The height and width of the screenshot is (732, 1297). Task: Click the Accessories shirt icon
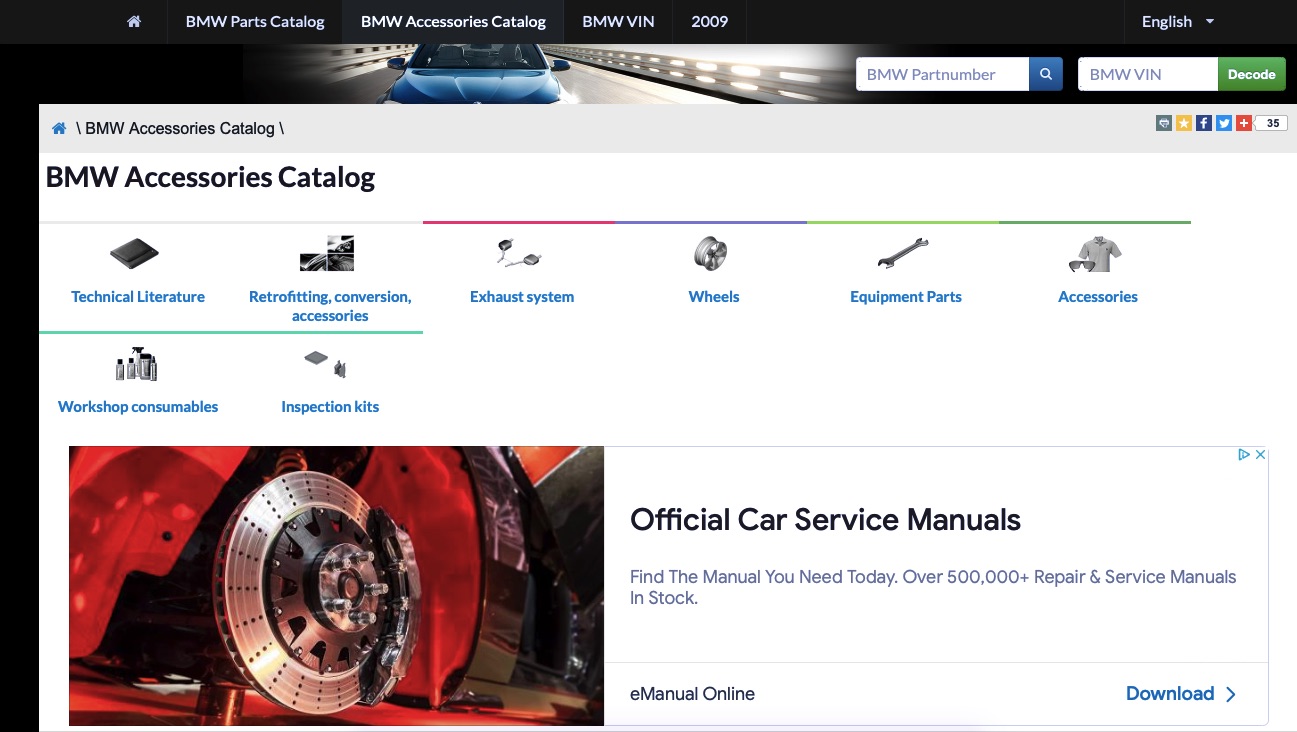pyautogui.click(x=1095, y=254)
